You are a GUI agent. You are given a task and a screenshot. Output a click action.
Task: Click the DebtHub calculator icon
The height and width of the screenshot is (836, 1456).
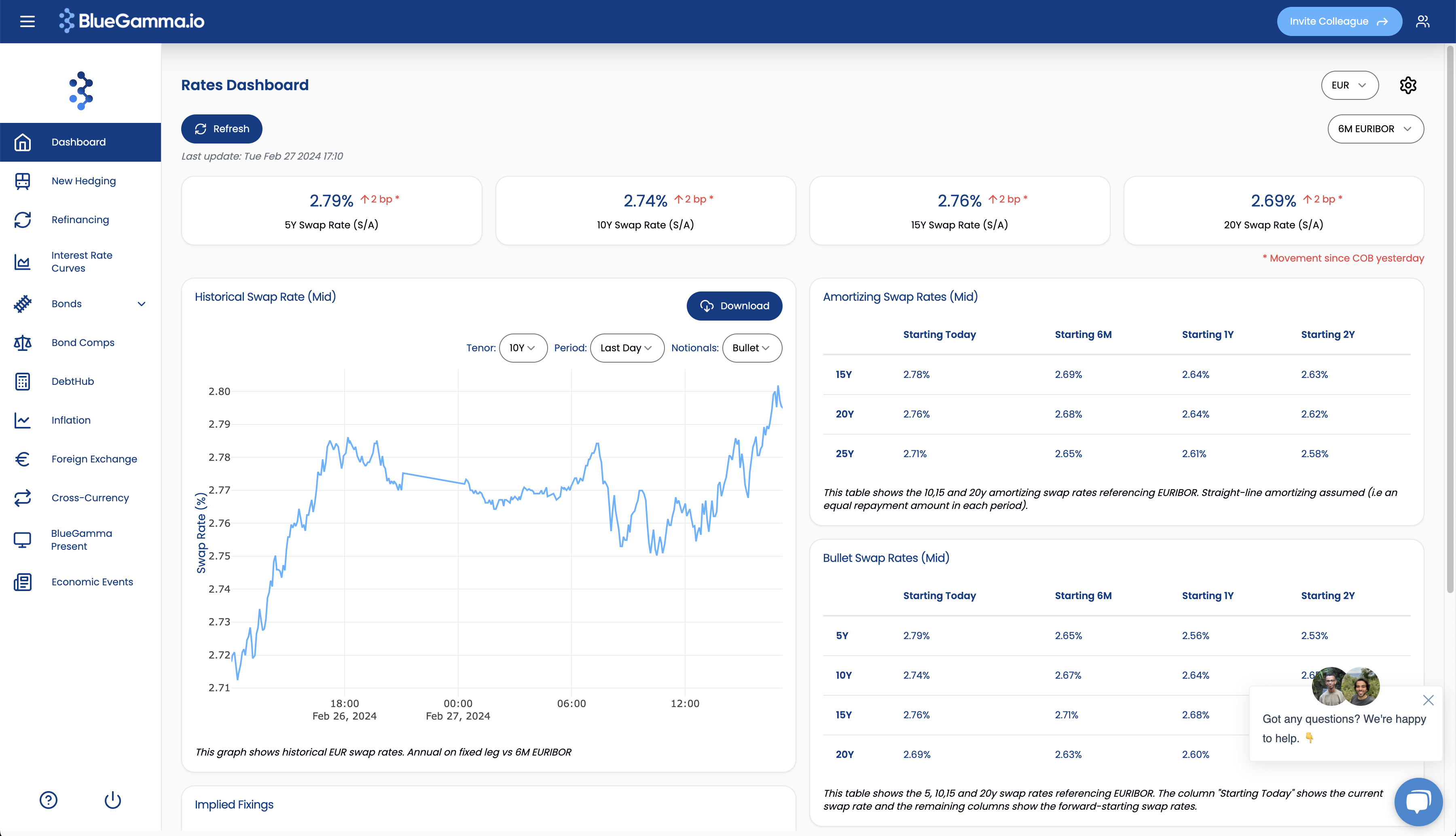tap(22, 381)
